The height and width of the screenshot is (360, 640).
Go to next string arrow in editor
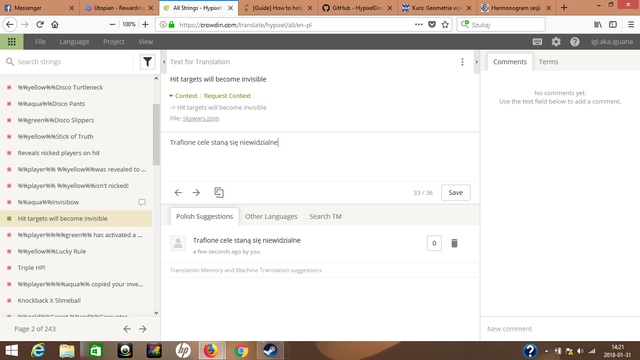(x=196, y=193)
